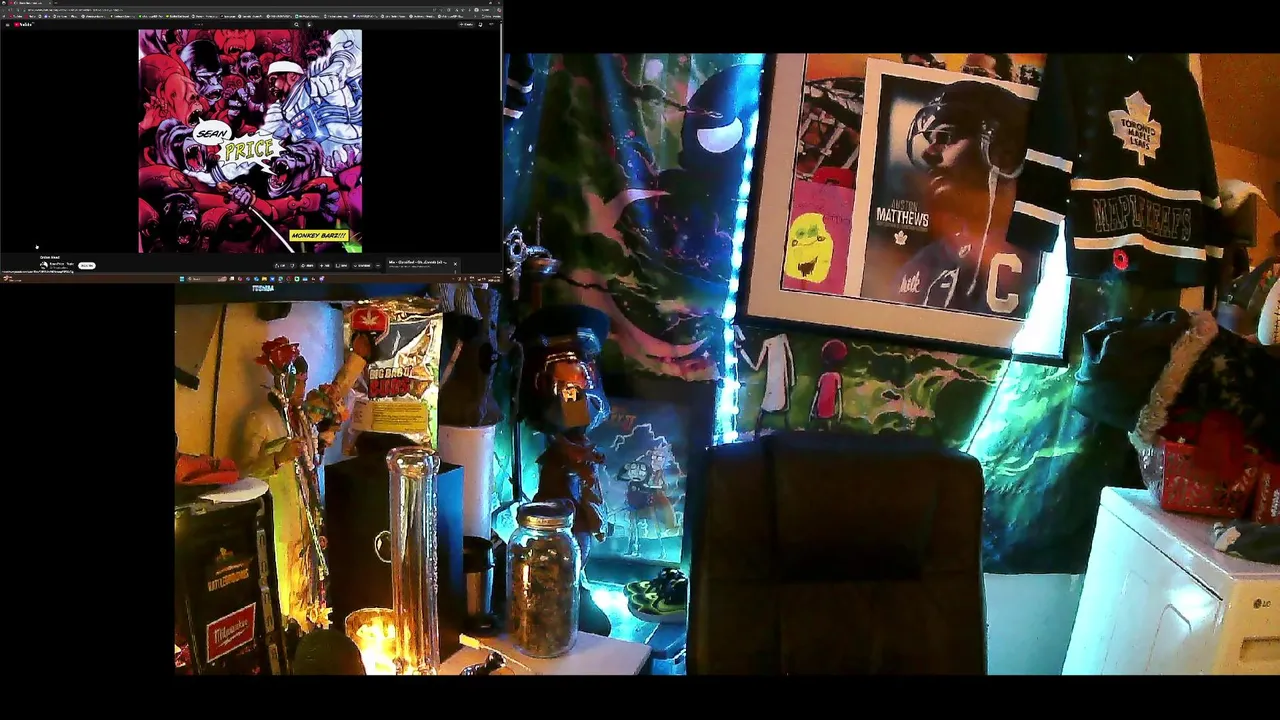
Task: Open the taskbar clock and date
Action: 494,279
